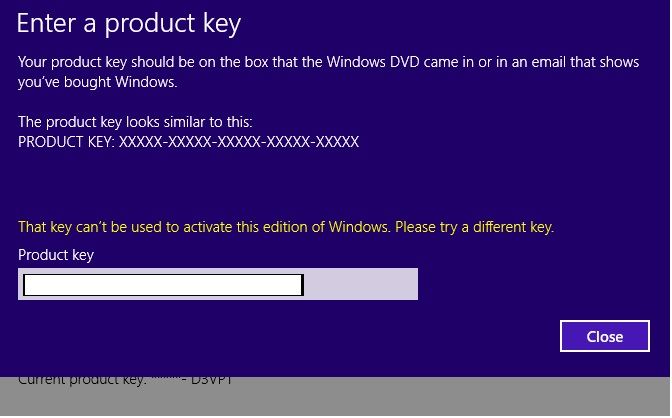This screenshot has width=672, height=418.
Task: Select the "Enter a product key" heading
Action: tap(129, 24)
